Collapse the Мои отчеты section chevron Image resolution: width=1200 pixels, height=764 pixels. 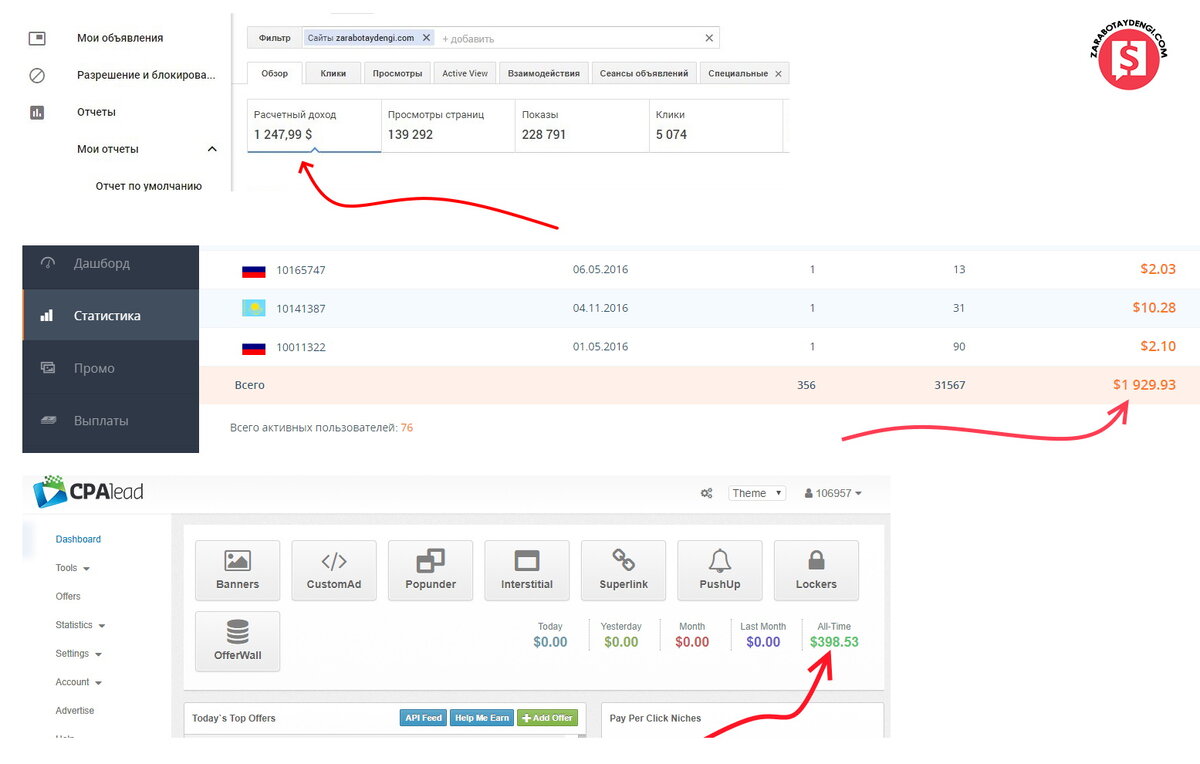[212, 149]
